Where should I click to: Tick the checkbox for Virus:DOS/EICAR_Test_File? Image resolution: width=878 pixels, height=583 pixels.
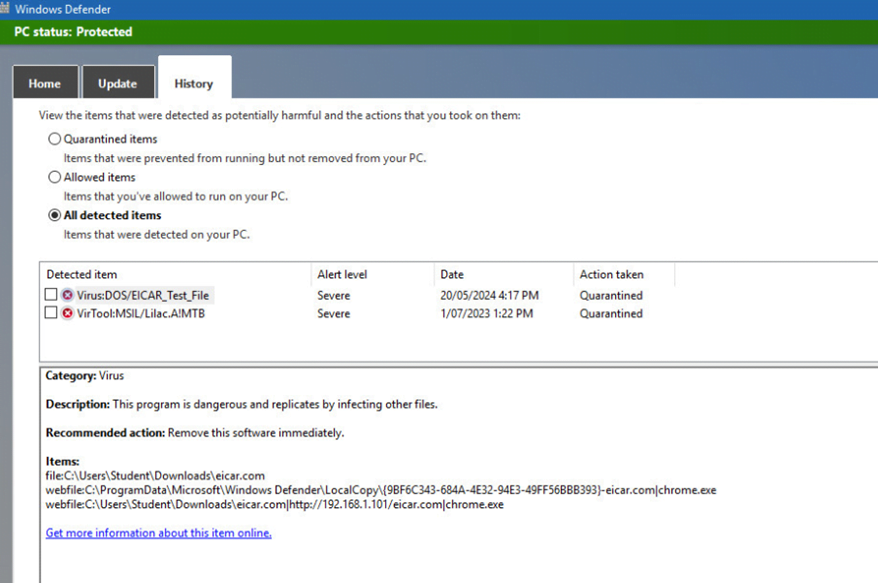(x=51, y=294)
